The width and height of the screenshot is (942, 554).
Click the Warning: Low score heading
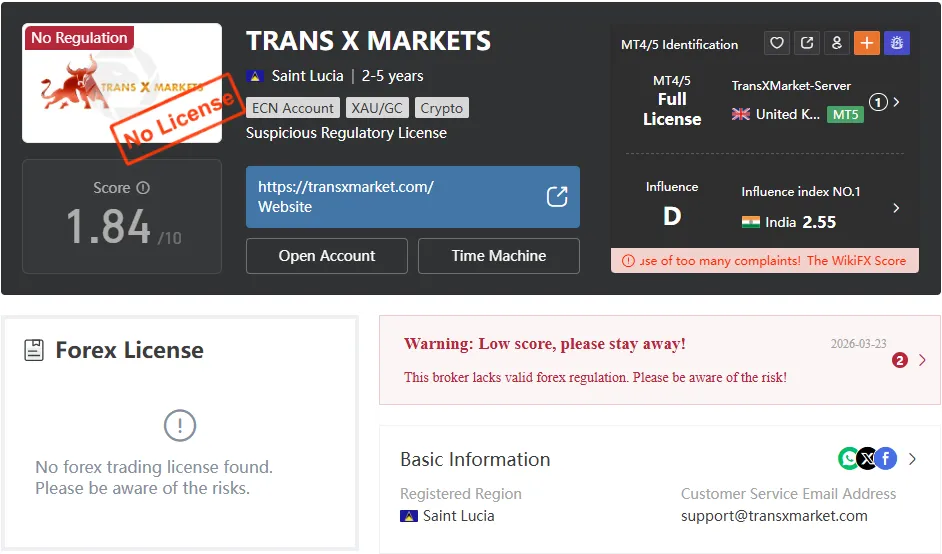(544, 344)
